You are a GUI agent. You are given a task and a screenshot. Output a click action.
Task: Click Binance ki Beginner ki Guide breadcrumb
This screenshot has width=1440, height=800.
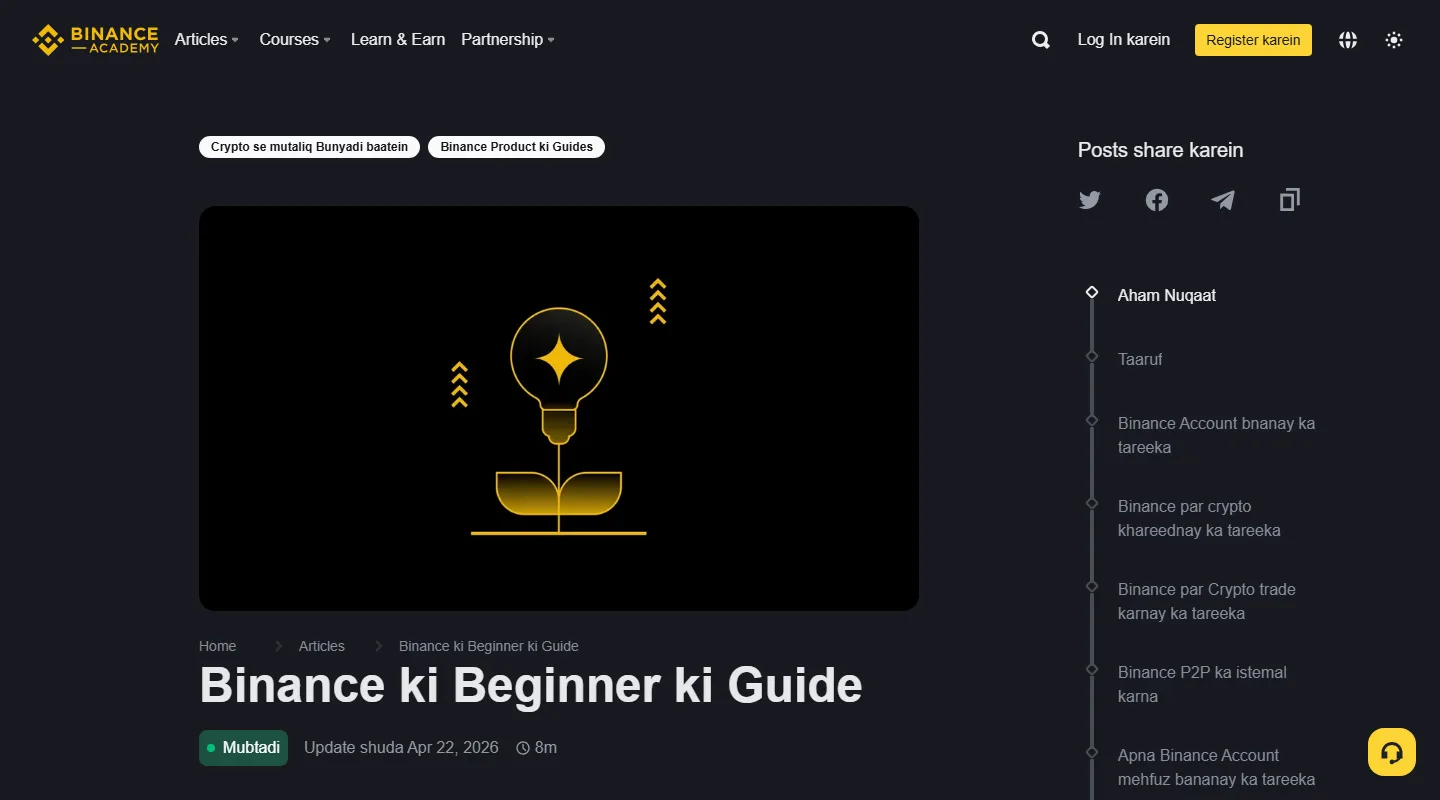pyautogui.click(x=489, y=646)
